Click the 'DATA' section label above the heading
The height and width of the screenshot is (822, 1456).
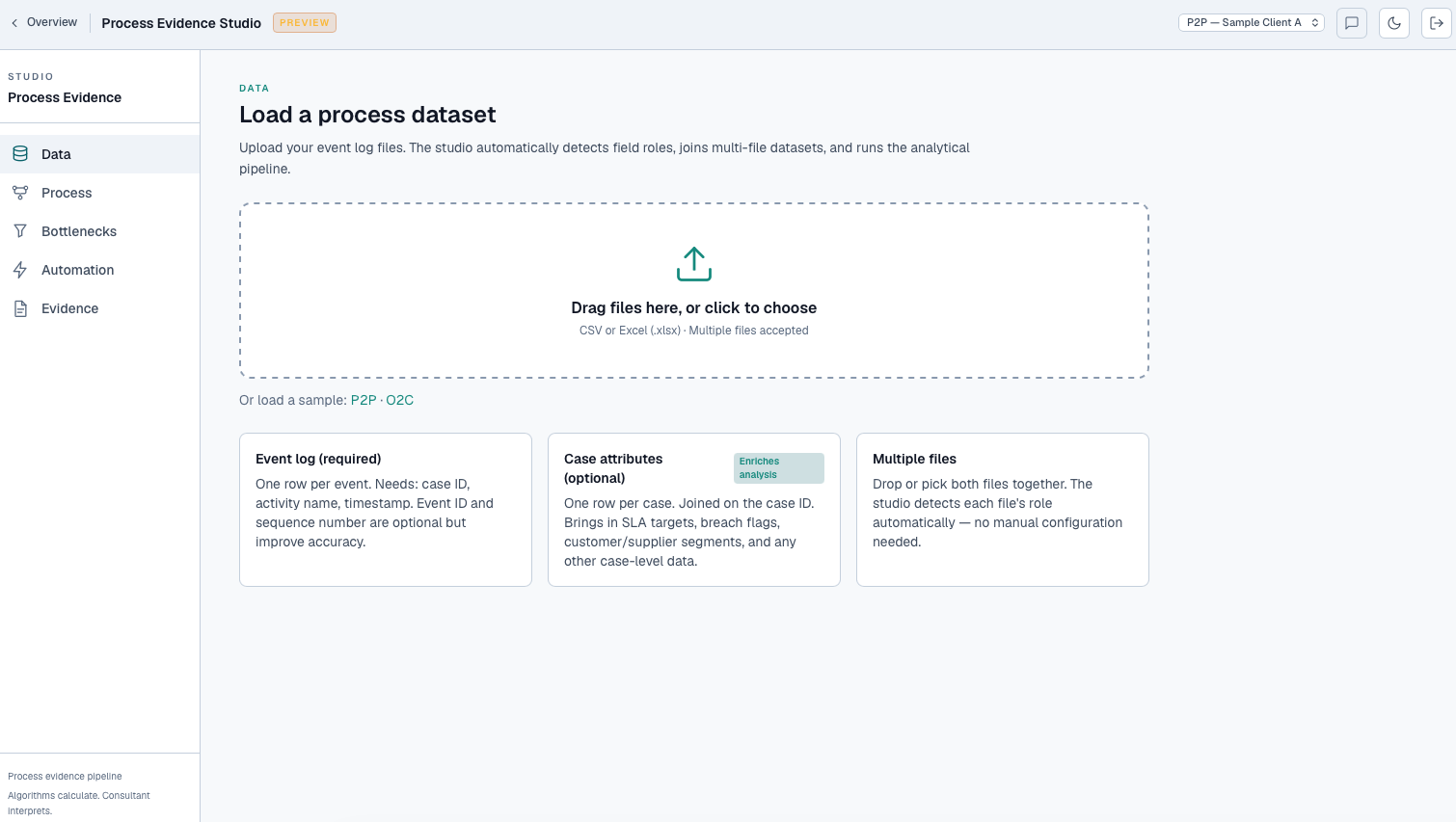[255, 88]
